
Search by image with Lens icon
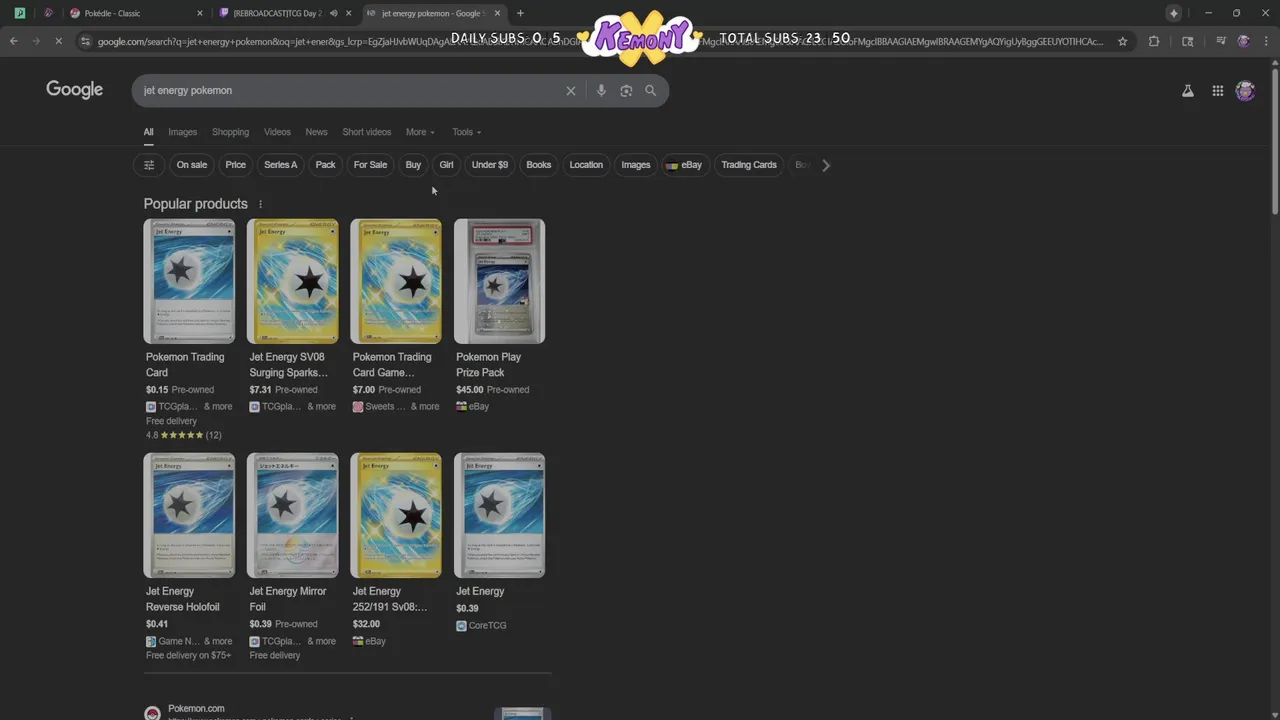[626, 90]
